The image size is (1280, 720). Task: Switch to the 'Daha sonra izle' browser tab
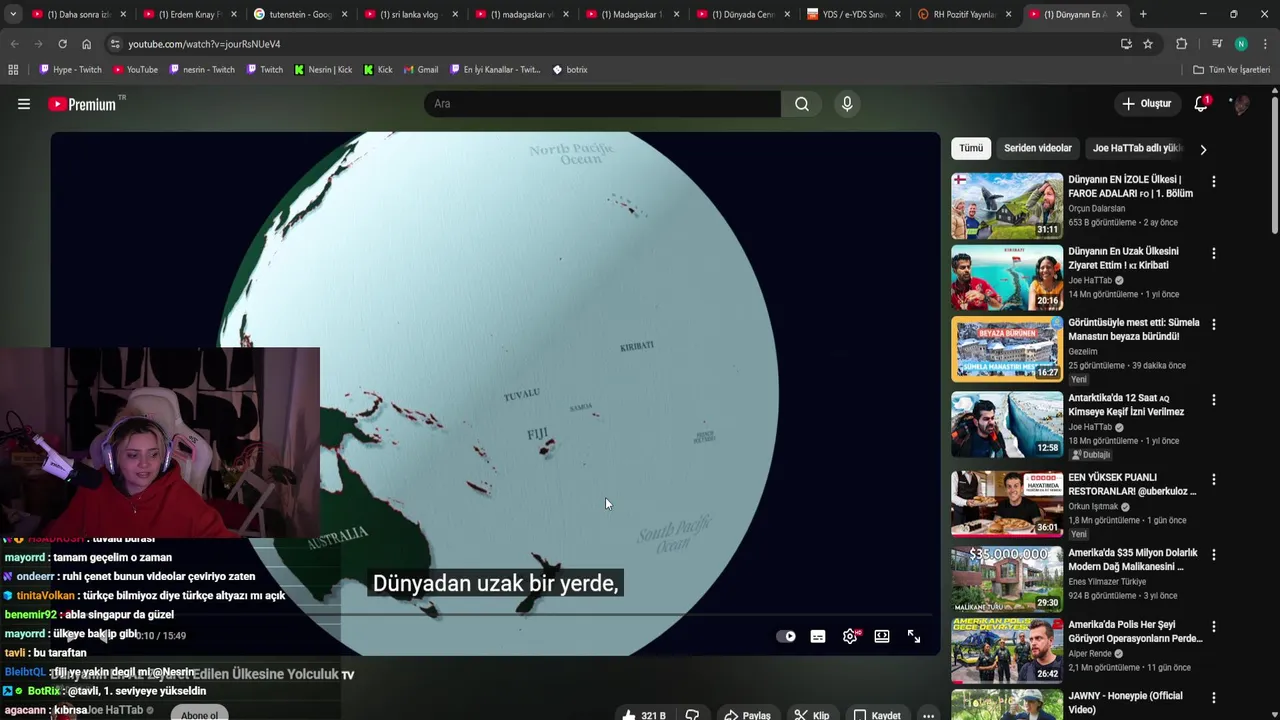(78, 14)
